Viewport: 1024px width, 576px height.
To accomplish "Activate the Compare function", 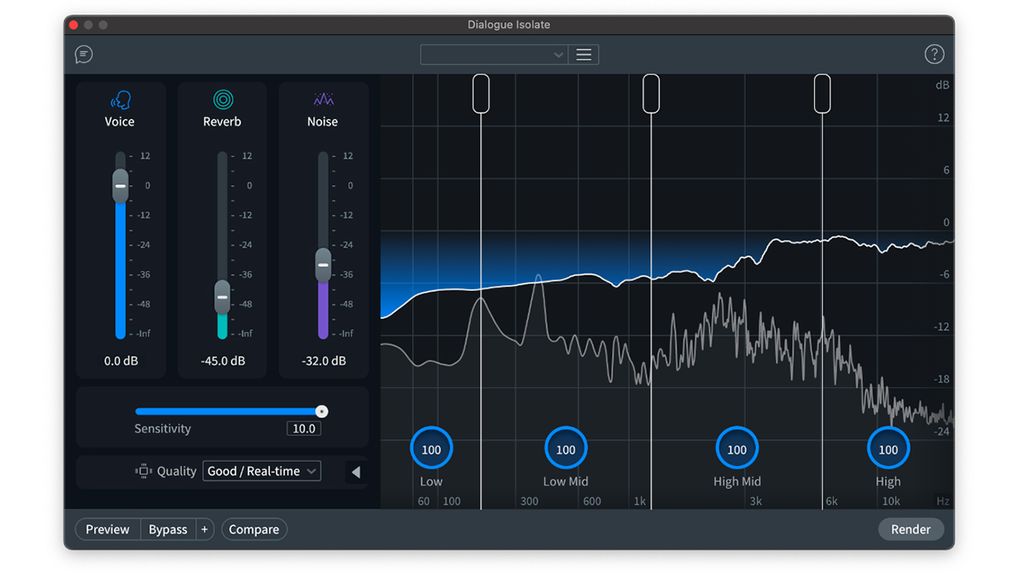I will tap(253, 529).
